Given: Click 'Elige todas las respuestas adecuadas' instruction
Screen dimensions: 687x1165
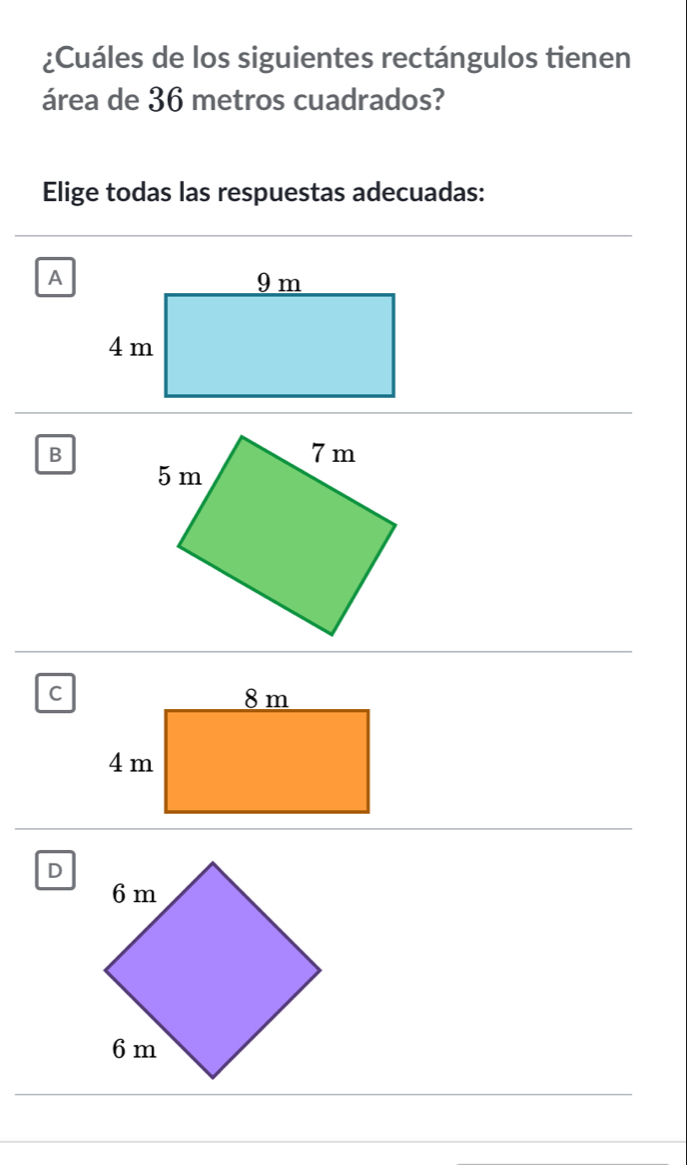Looking at the screenshot, I should (264, 192).
